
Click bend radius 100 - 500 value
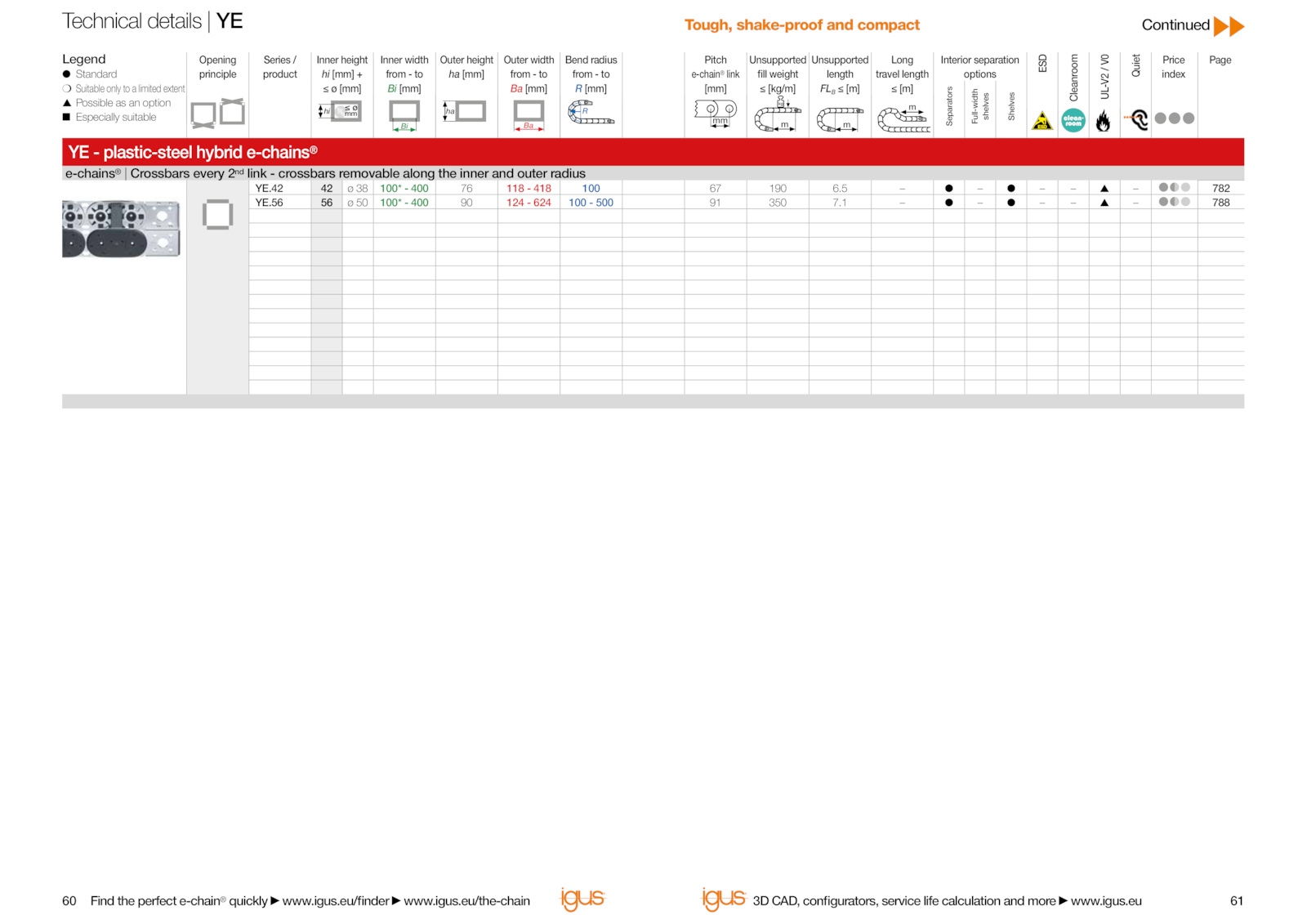(591, 203)
